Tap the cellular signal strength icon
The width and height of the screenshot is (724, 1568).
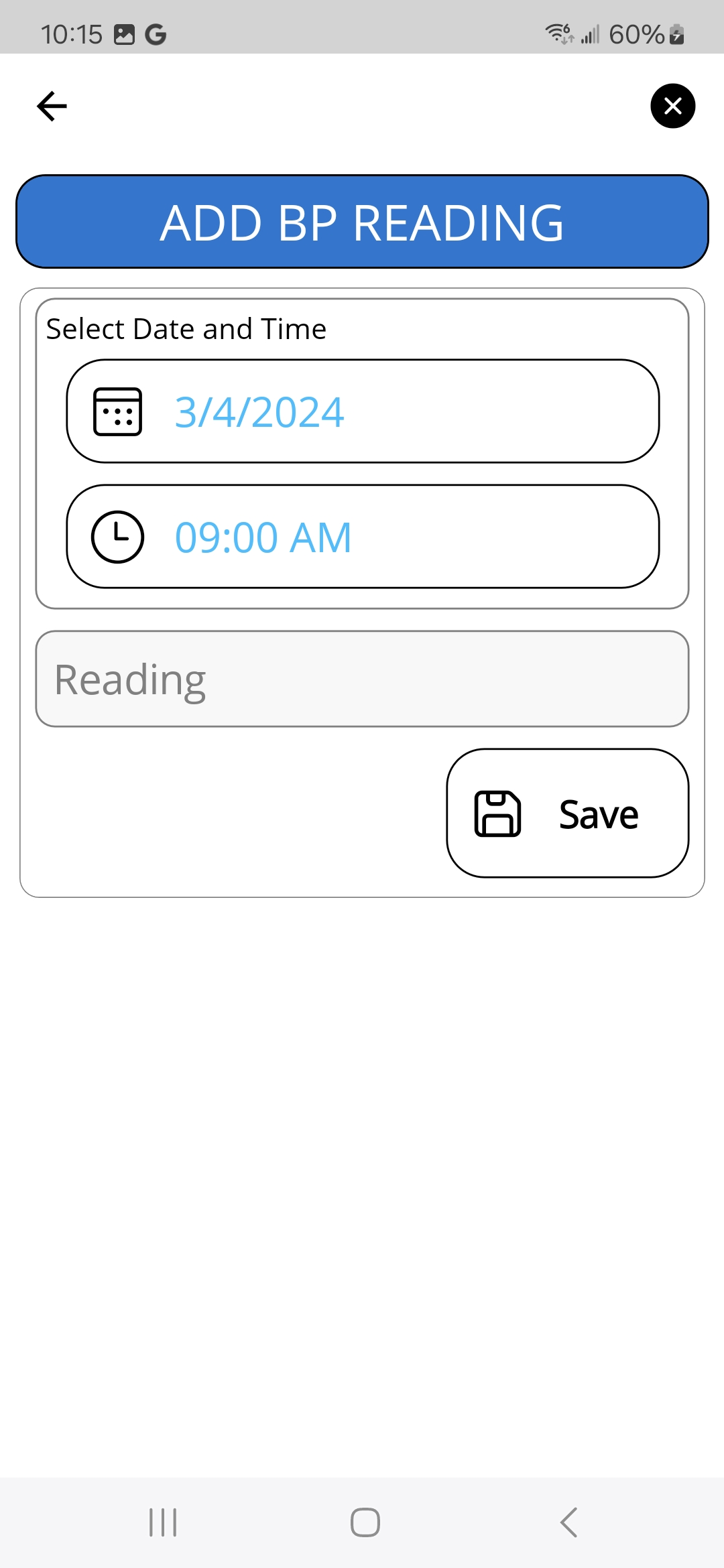click(x=590, y=34)
